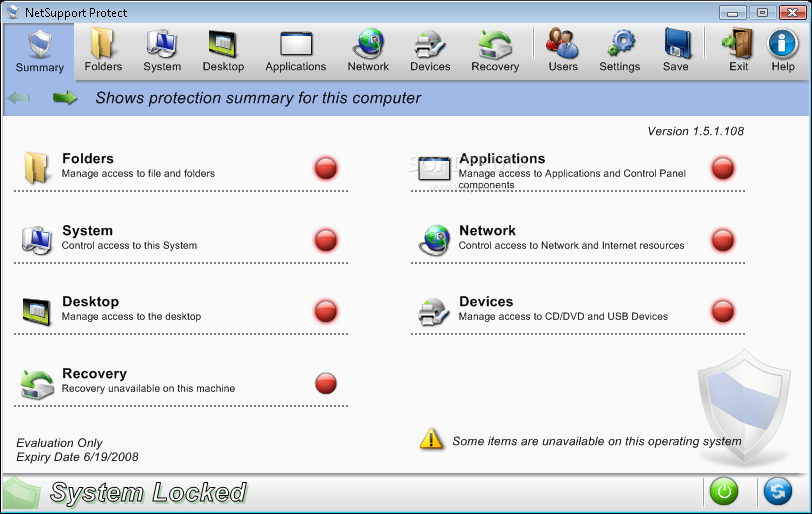The width and height of the screenshot is (812, 514).
Task: Click "Manage access to CD/DVD and USB Devices"
Action: 563,316
